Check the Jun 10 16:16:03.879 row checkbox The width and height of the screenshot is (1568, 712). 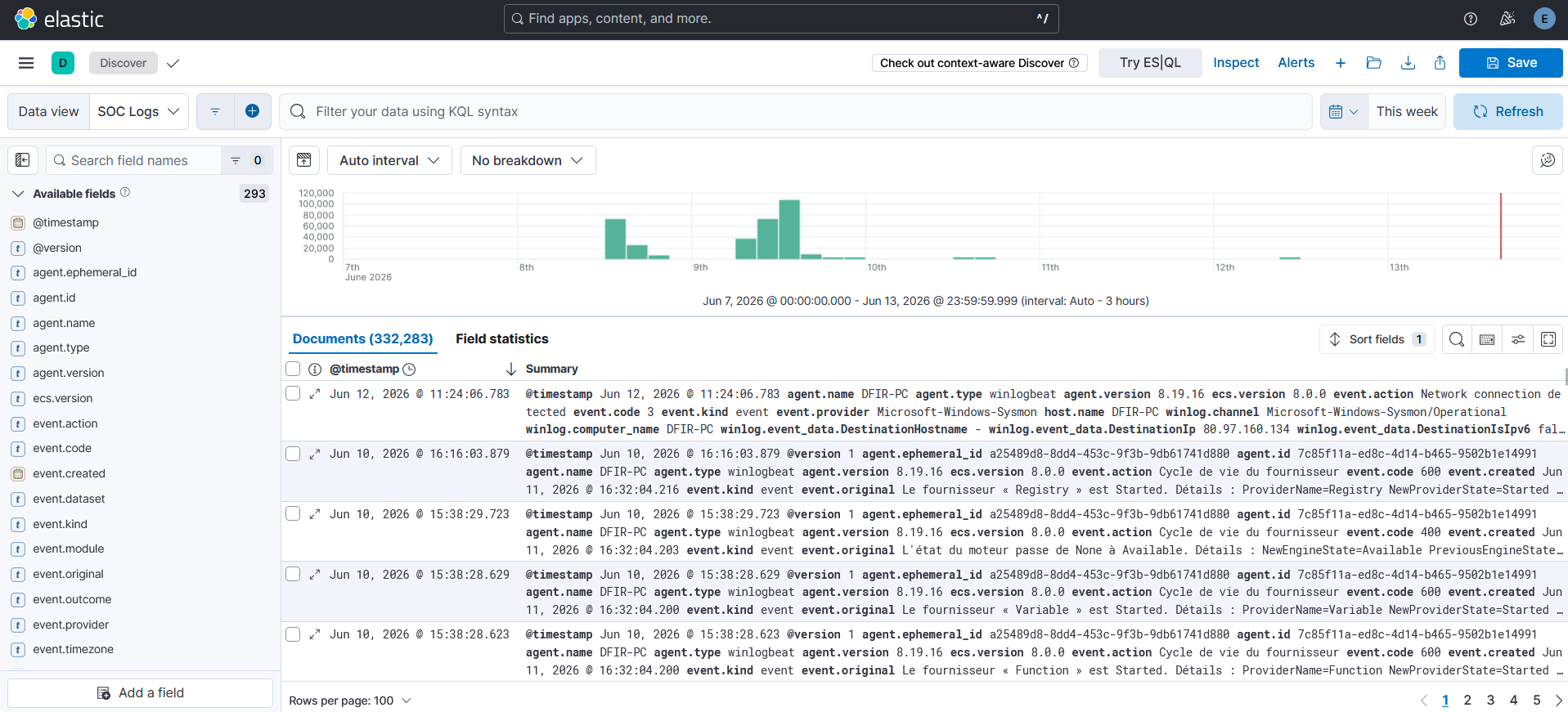pos(293,454)
